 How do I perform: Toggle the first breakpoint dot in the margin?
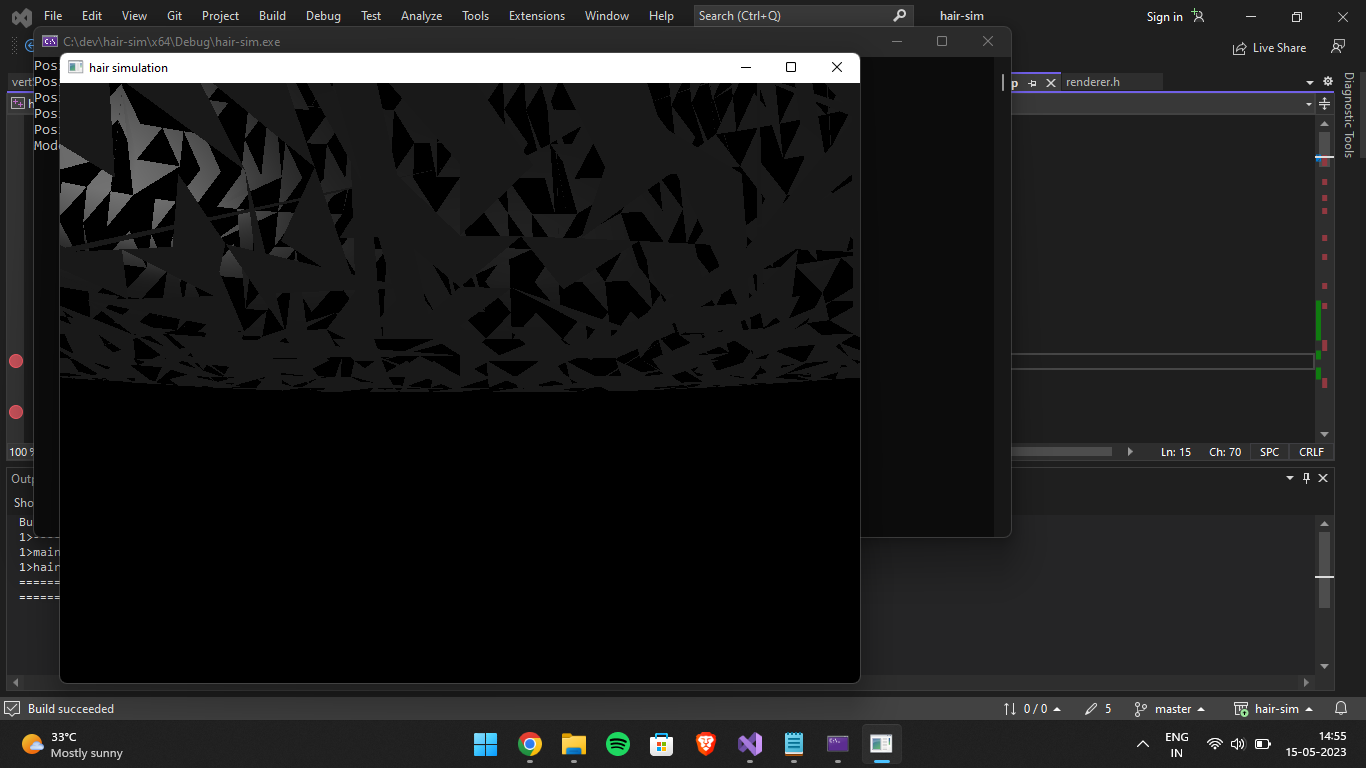(x=15, y=361)
